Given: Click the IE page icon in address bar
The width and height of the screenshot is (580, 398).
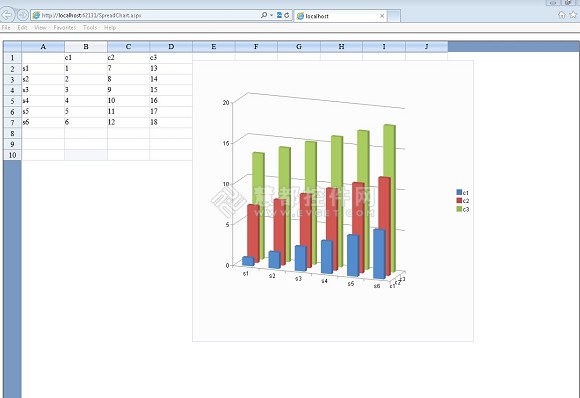Looking at the screenshot, I should 36,15.
